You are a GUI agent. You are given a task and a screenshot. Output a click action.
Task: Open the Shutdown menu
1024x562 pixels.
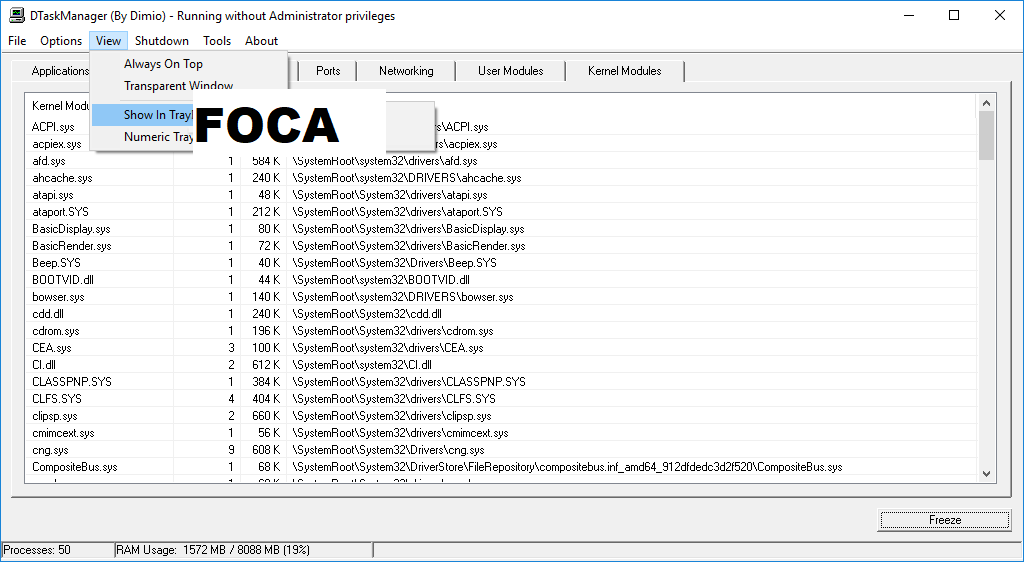click(162, 40)
